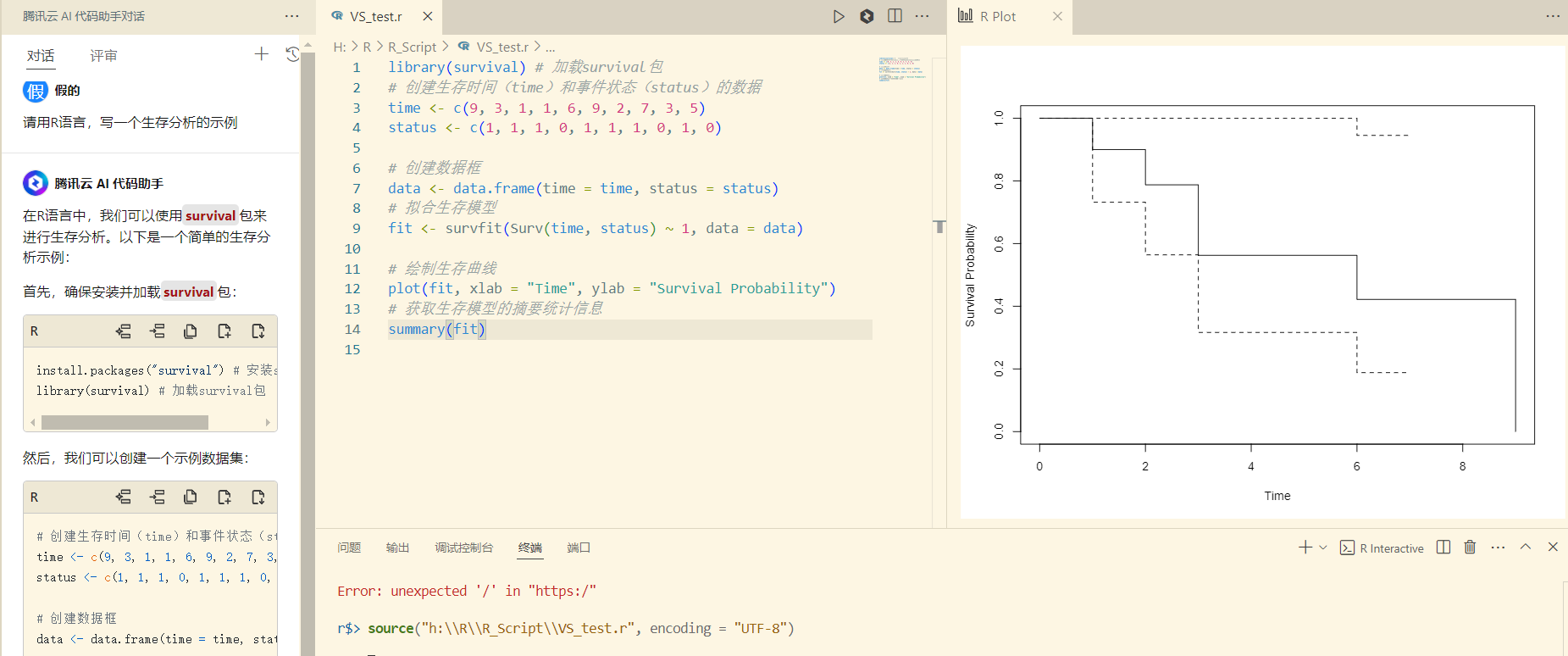Click the AI-sparkle insert icon on install.packages block
The height and width of the screenshot is (656, 1568).
click(123, 331)
